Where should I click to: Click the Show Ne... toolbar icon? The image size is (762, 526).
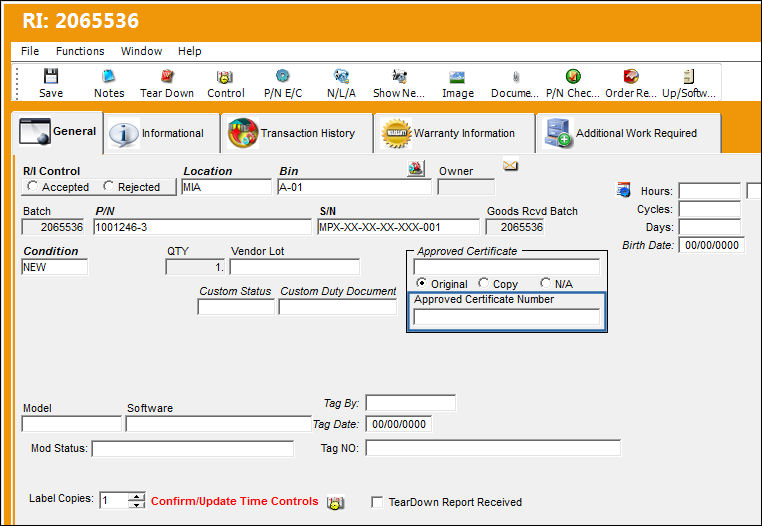(399, 76)
